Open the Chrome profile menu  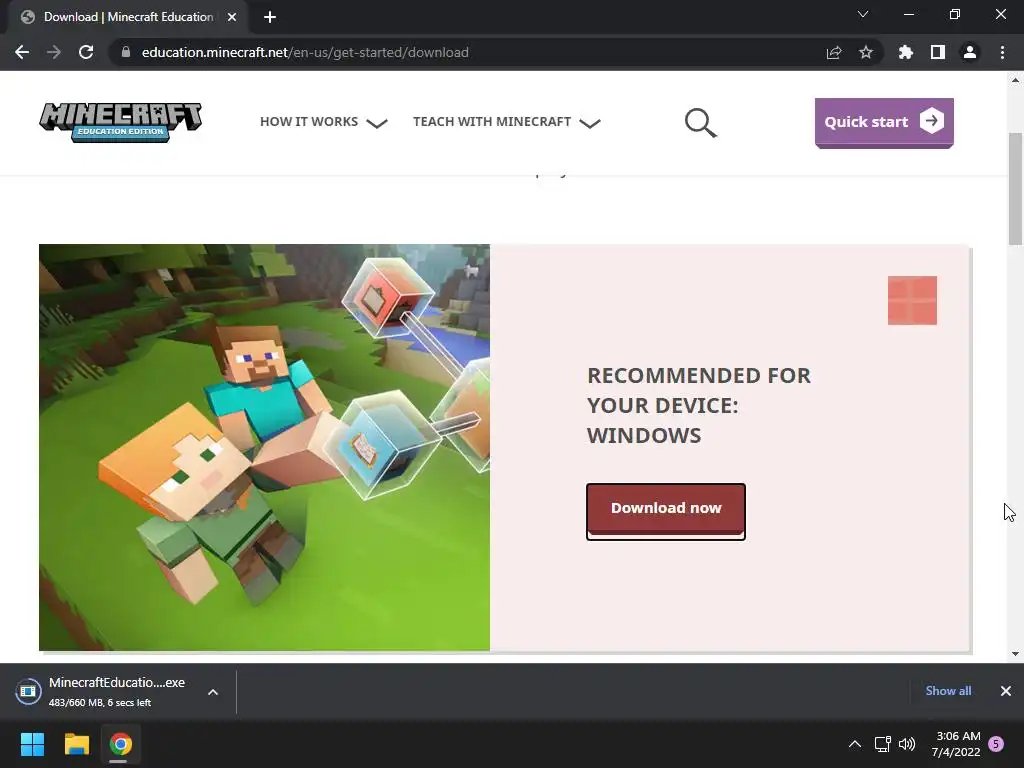pos(970,52)
